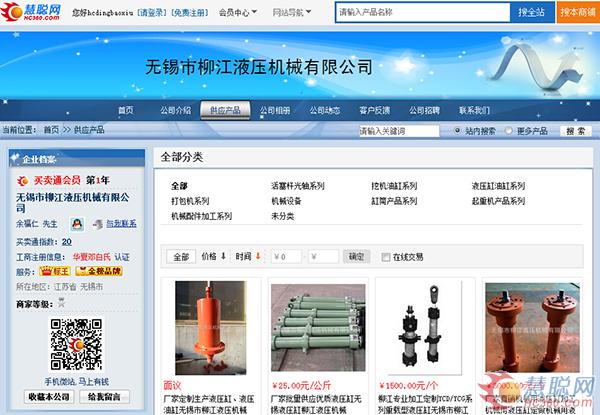Click the 搜本商铺 button
The width and height of the screenshot is (600, 415).
pos(578,12)
